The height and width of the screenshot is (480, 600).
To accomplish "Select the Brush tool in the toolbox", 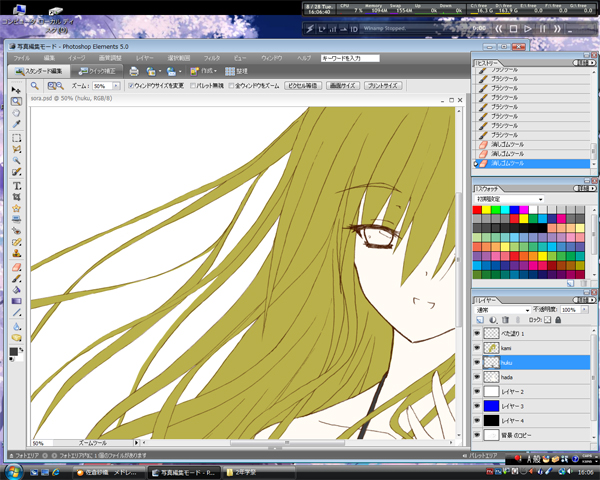I will pos(16,279).
